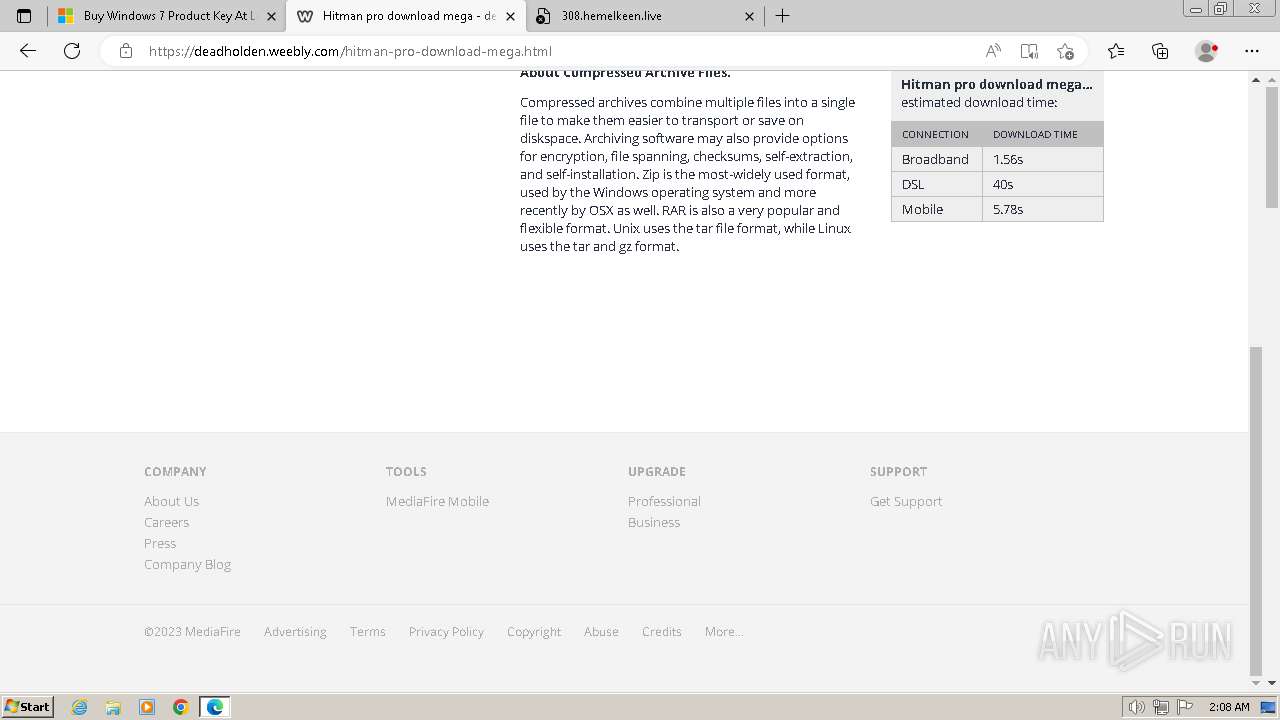
Task: Open the Get Support link
Action: [906, 501]
